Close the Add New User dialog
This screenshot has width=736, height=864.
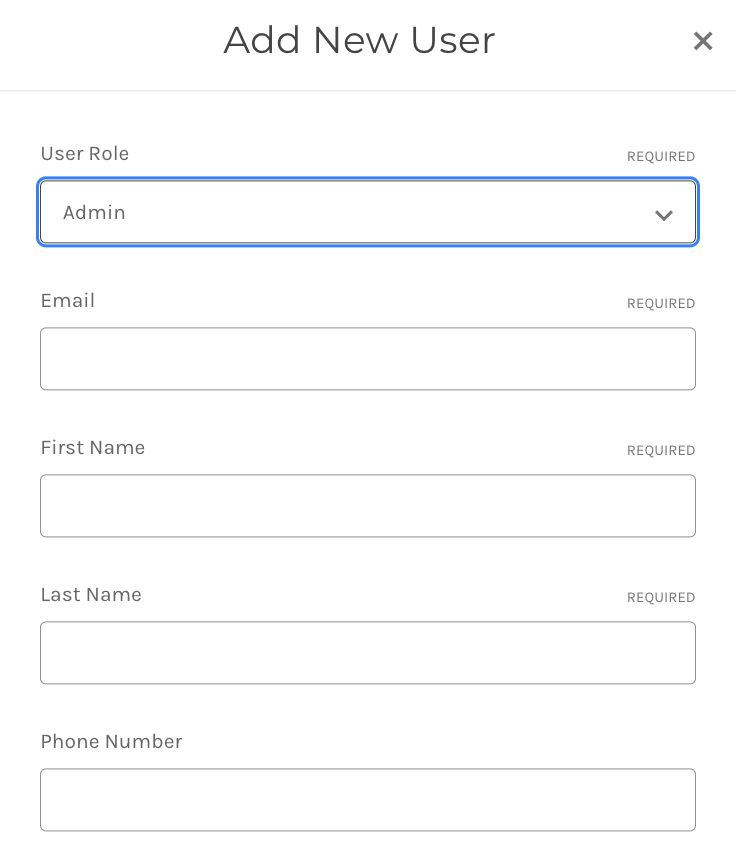click(702, 41)
